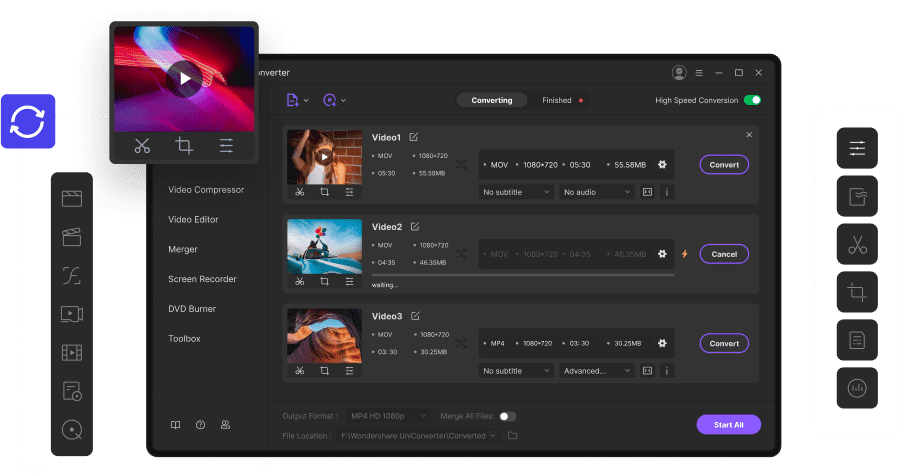Enable the Merge All Files toggle
The width and height of the screenshot is (902, 473).
tap(507, 416)
